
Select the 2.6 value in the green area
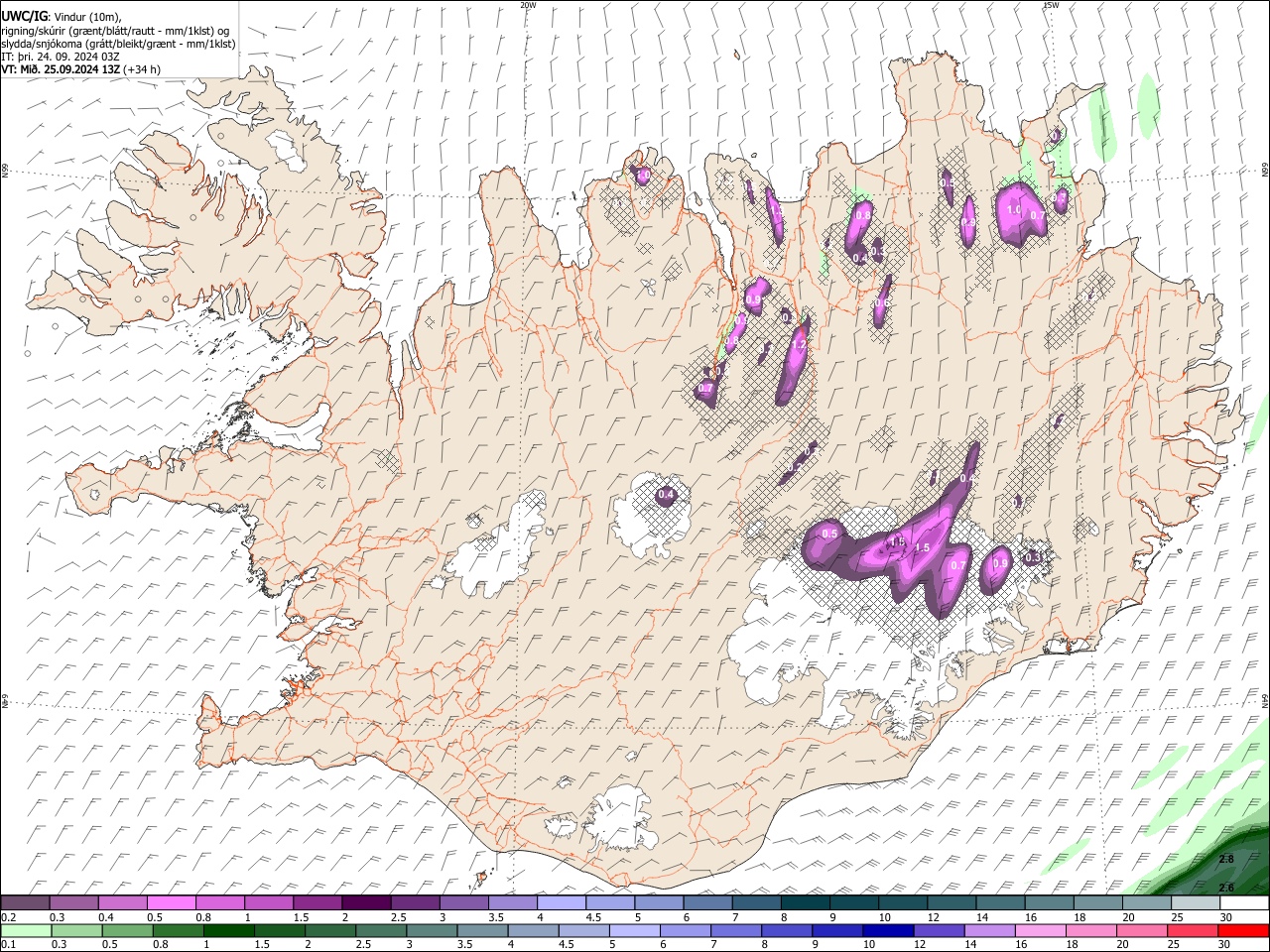pos(1226,888)
